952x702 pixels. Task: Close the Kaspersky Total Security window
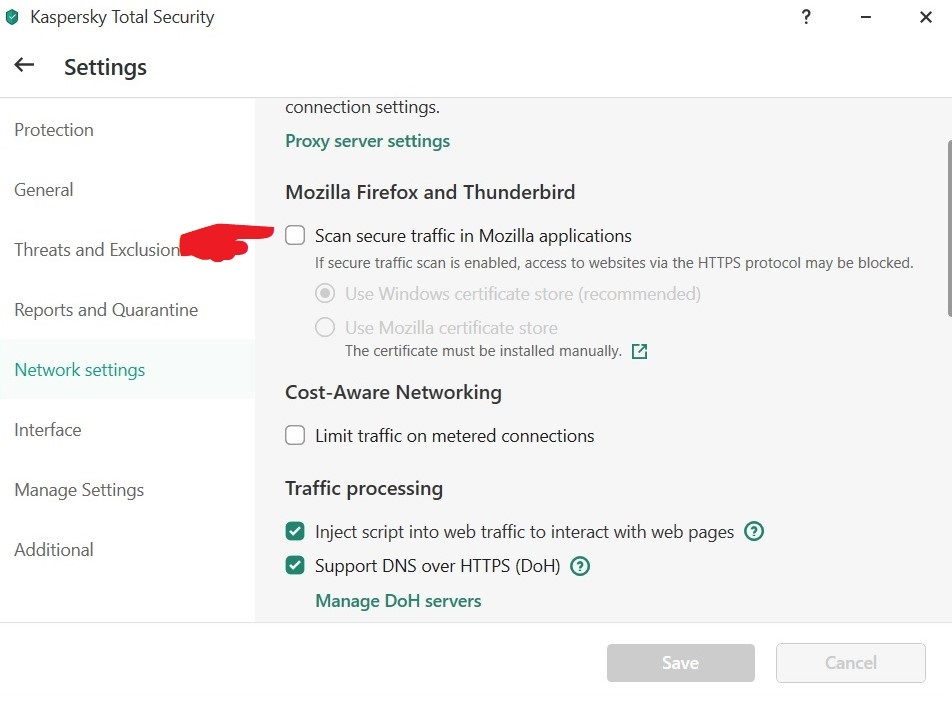point(925,17)
